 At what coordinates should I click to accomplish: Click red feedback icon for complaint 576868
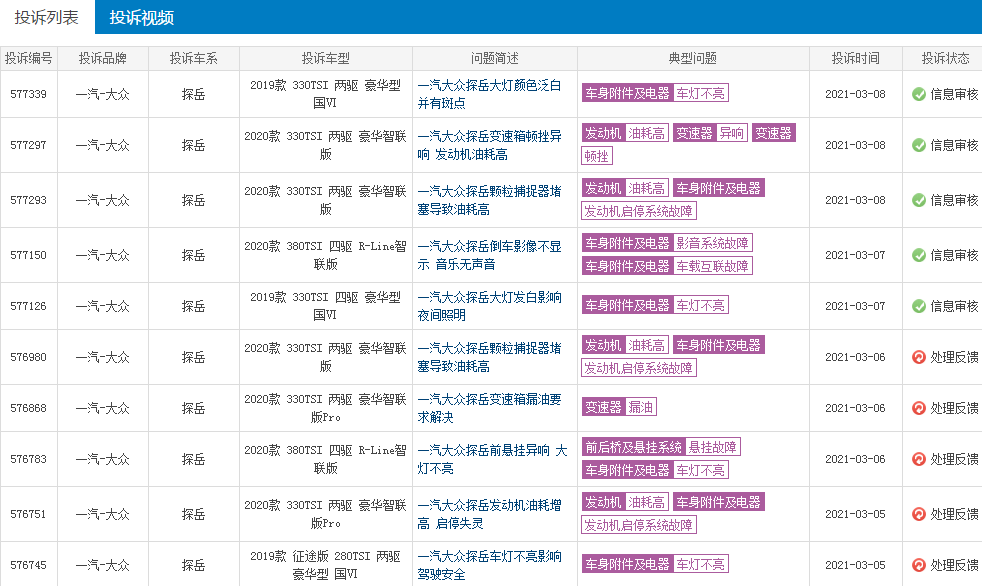[x=919, y=408]
